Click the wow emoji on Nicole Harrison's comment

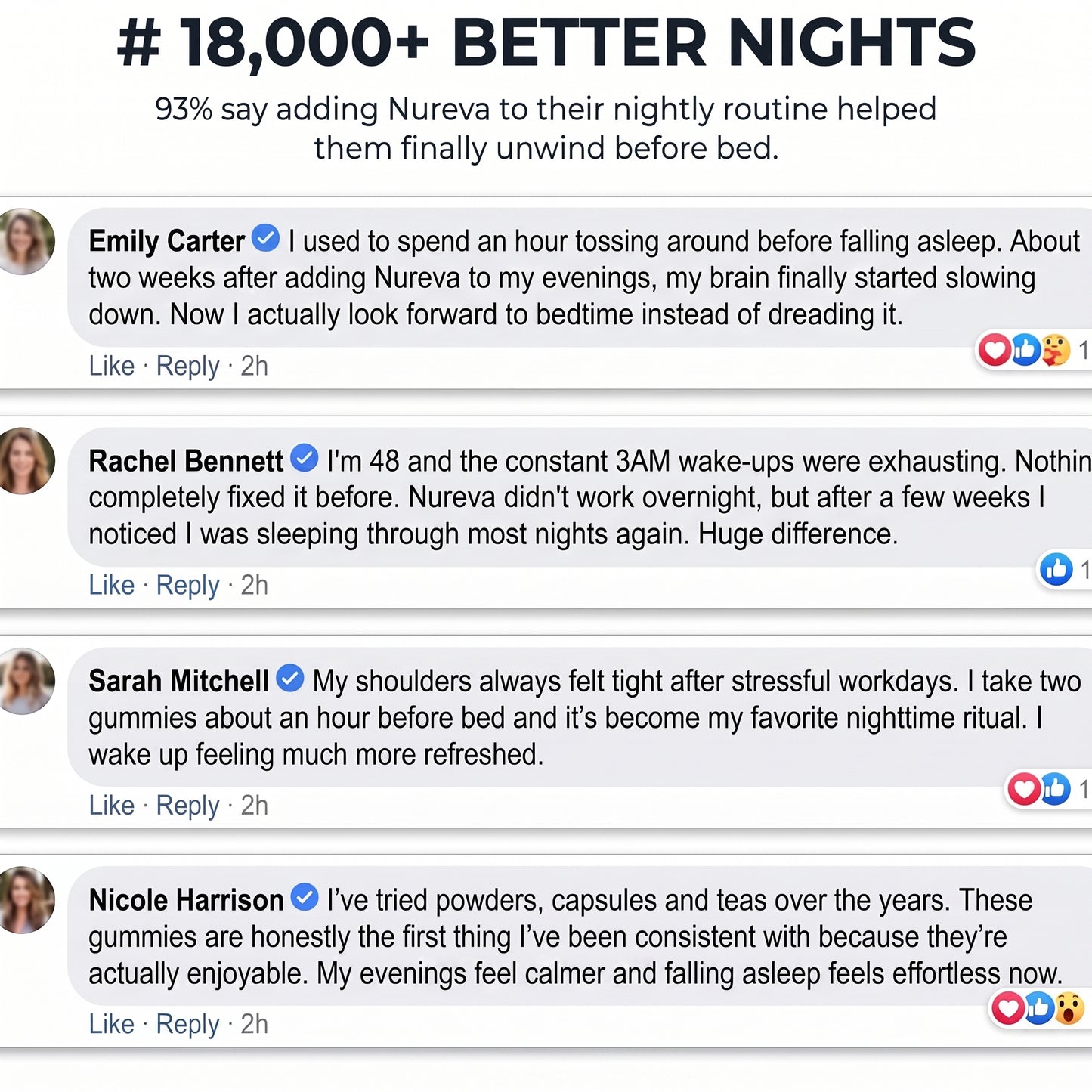pyautogui.click(x=1069, y=1008)
